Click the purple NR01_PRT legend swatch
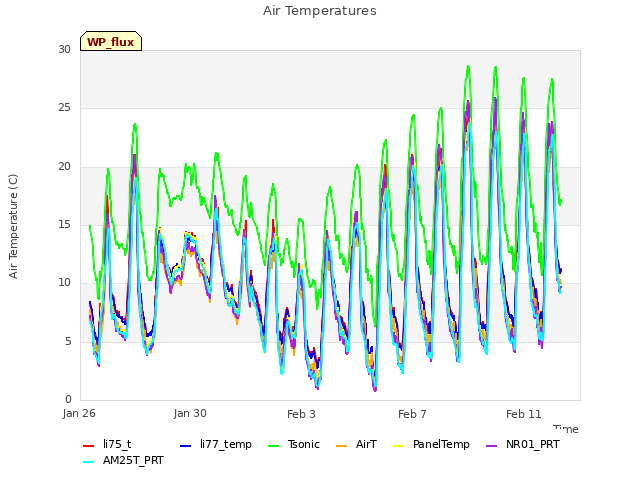 pos(491,446)
